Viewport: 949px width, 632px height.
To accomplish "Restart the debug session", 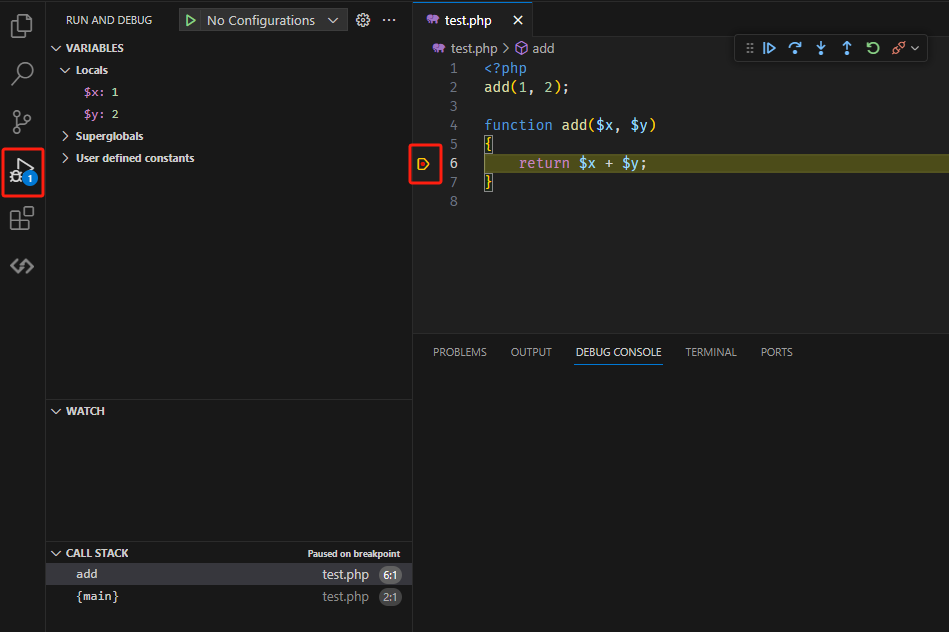I will (873, 48).
